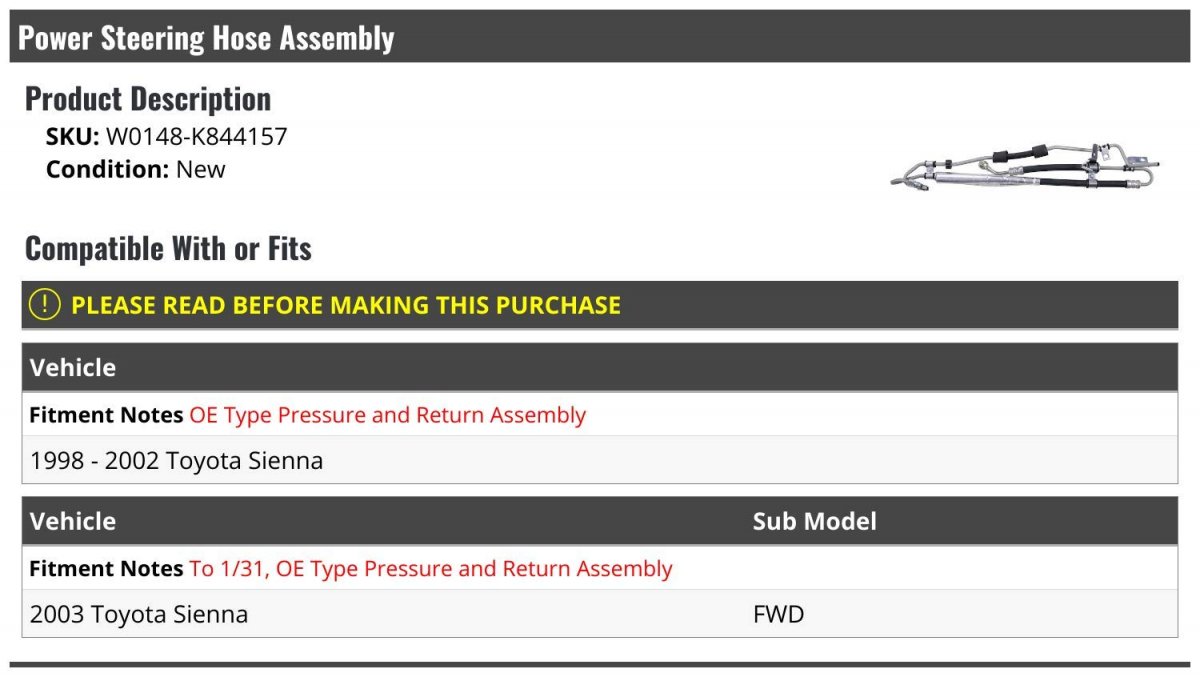Viewport: 1200px width, 677px height.
Task: Select the SKU number W0148-K844157
Action: [x=196, y=136]
